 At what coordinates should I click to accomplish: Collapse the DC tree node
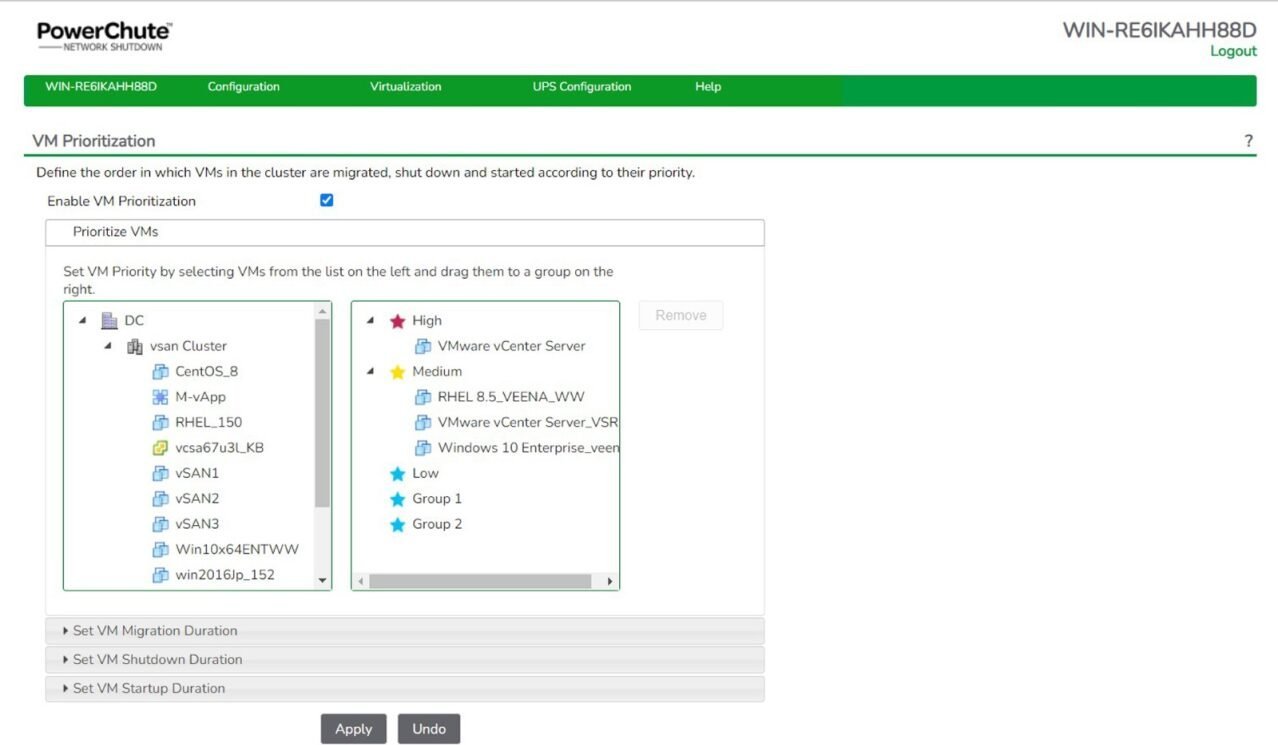(x=82, y=321)
